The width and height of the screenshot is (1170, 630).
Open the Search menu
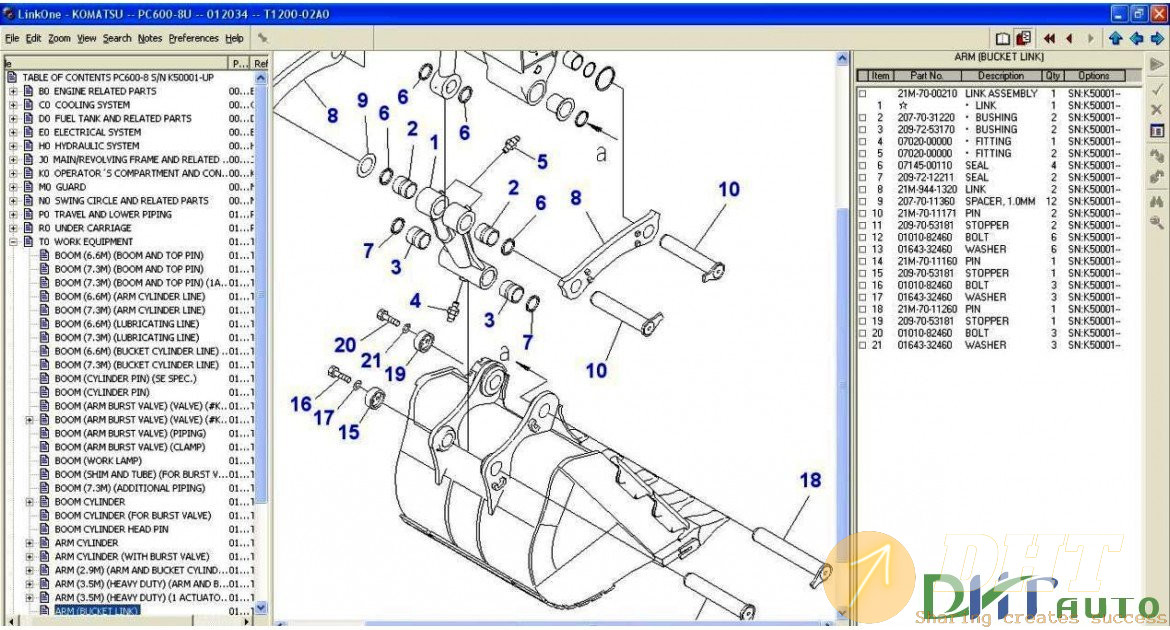pos(116,38)
